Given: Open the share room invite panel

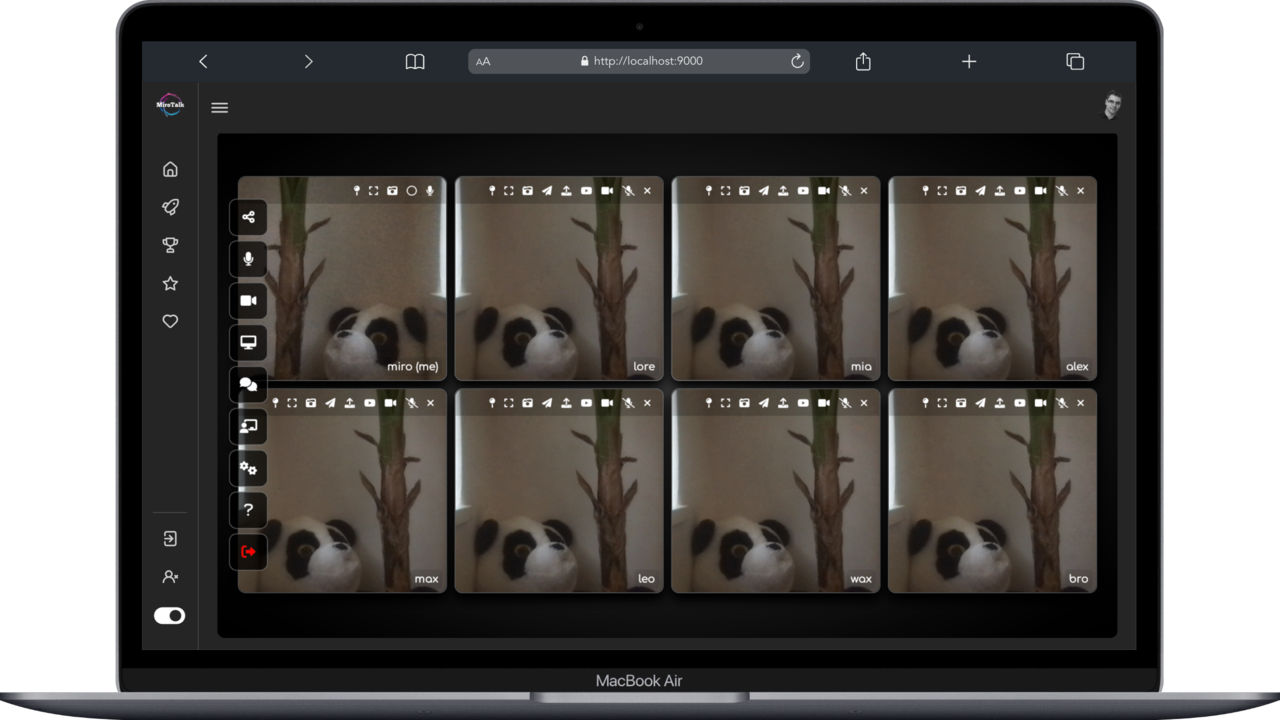Looking at the screenshot, I should (248, 217).
